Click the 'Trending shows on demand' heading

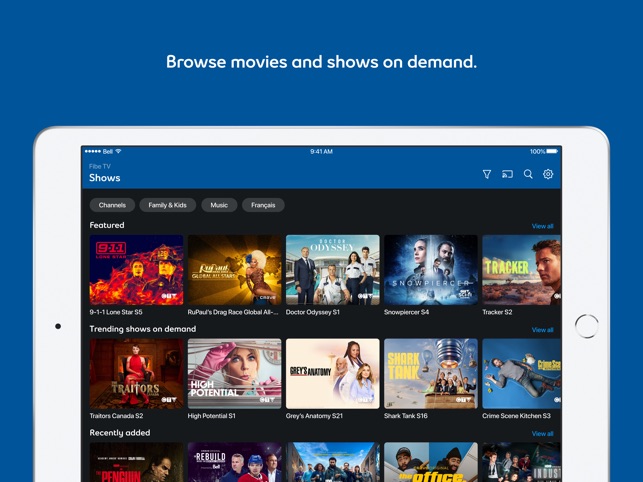[x=143, y=329]
